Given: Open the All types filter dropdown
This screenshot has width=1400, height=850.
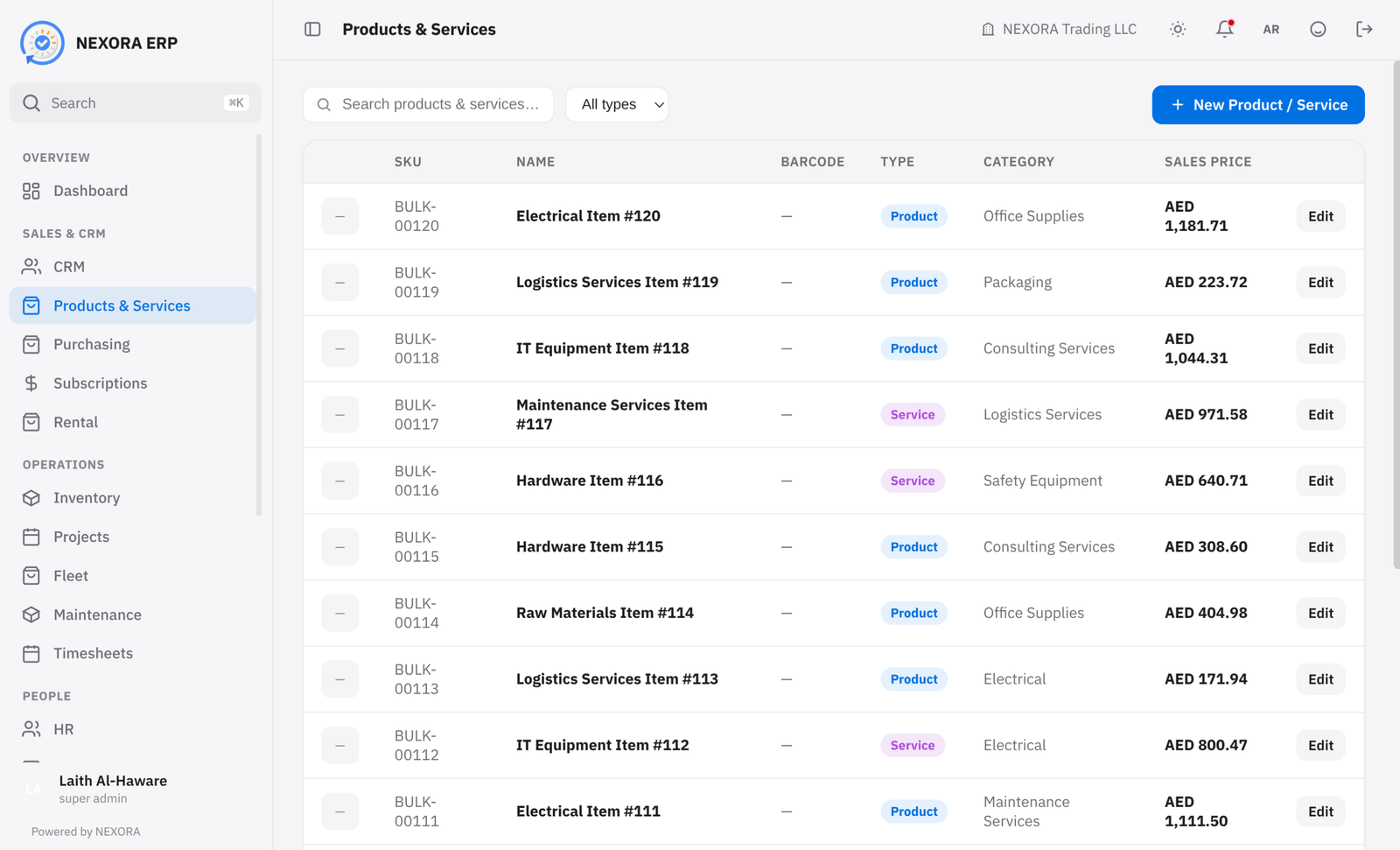Looking at the screenshot, I should click(617, 104).
